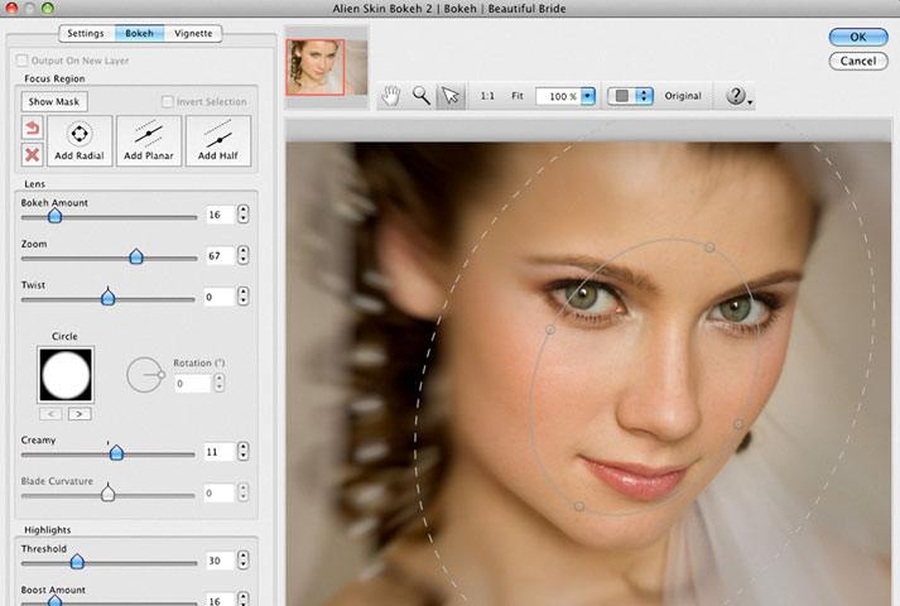Click the Creamy value stepper arrows
The width and height of the screenshot is (900, 606).
click(243, 451)
